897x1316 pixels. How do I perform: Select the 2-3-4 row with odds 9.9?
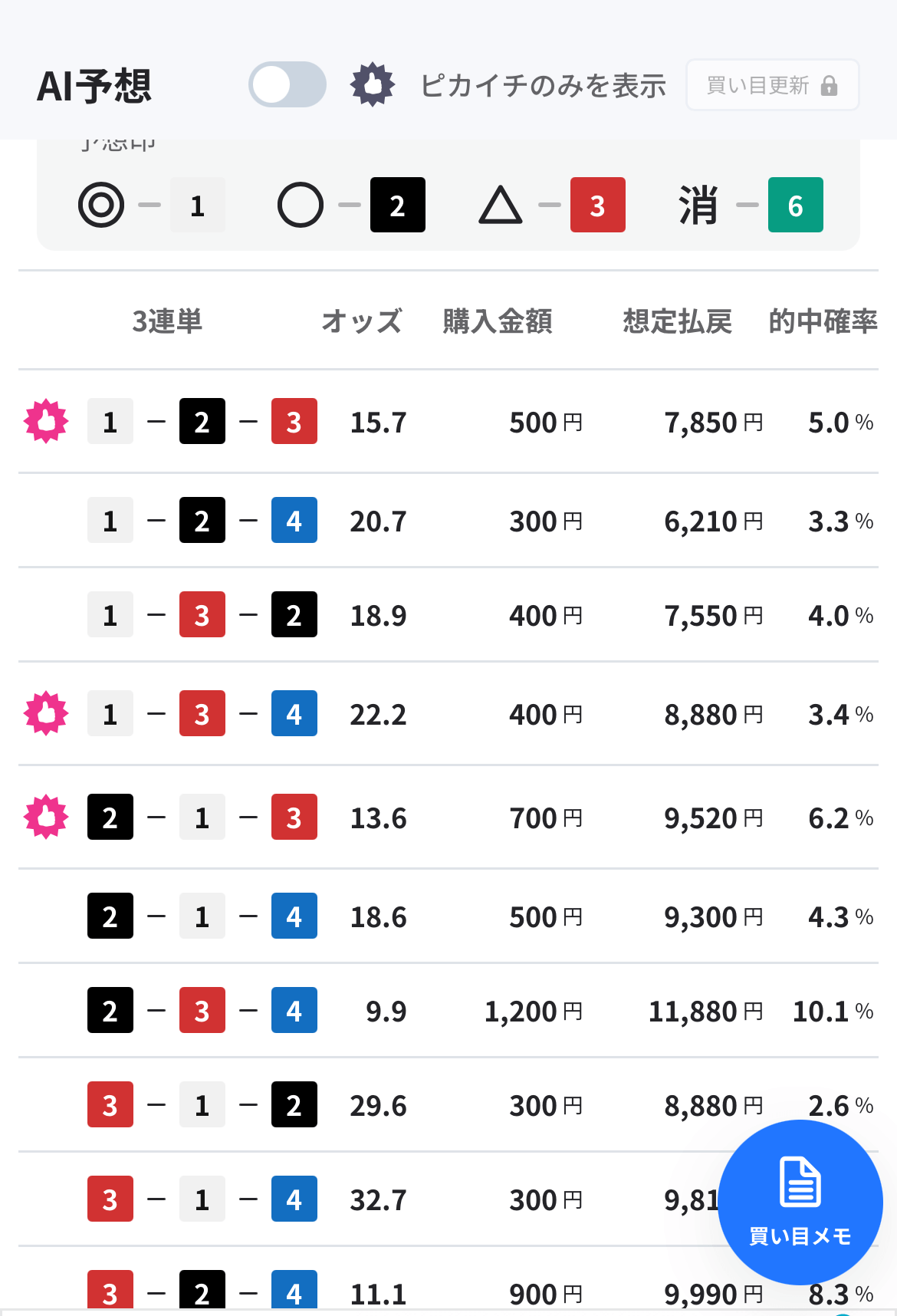449,1011
